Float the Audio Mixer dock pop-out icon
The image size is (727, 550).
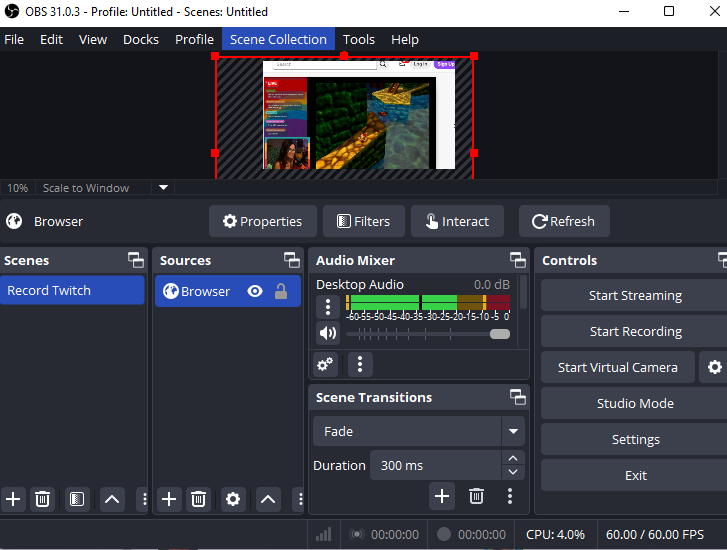click(x=517, y=260)
